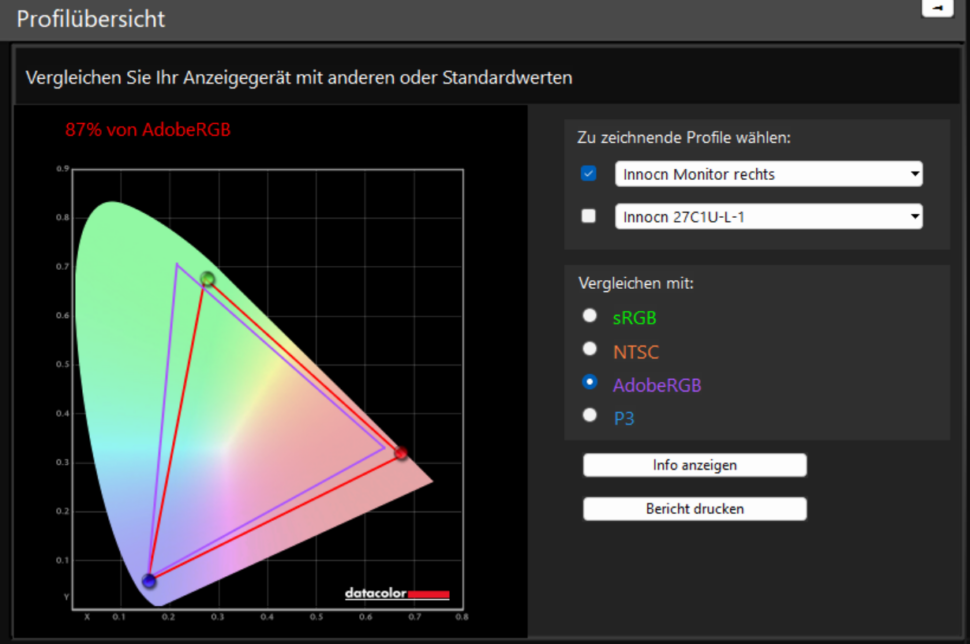Click the red primary point on the gamut chart
This screenshot has height=644, width=970.
401,453
